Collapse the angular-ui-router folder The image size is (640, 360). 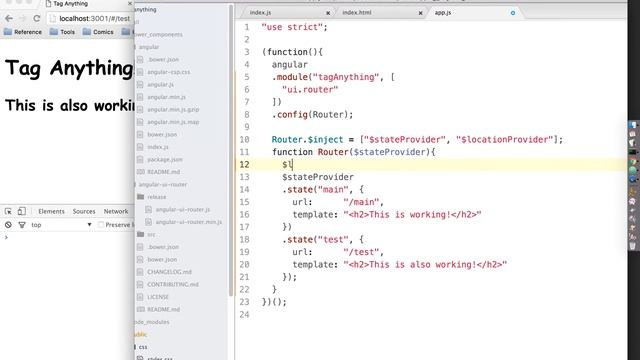162,184
